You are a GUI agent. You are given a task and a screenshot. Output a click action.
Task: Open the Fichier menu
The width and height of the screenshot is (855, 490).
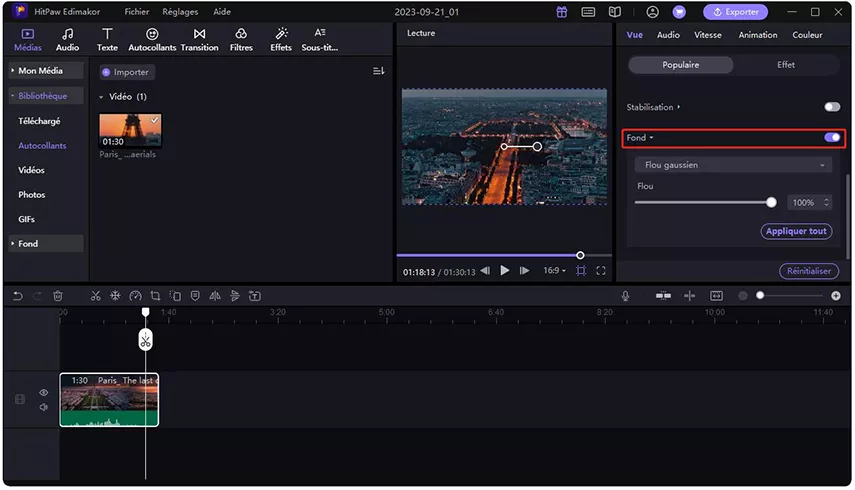(x=136, y=11)
